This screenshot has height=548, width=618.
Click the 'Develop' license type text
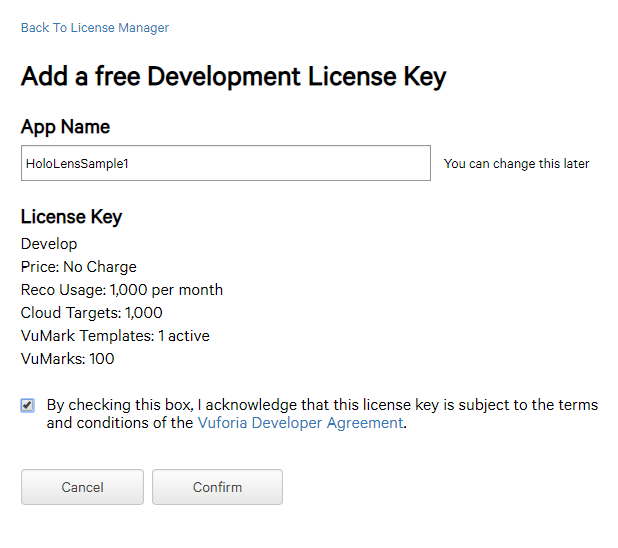point(49,244)
